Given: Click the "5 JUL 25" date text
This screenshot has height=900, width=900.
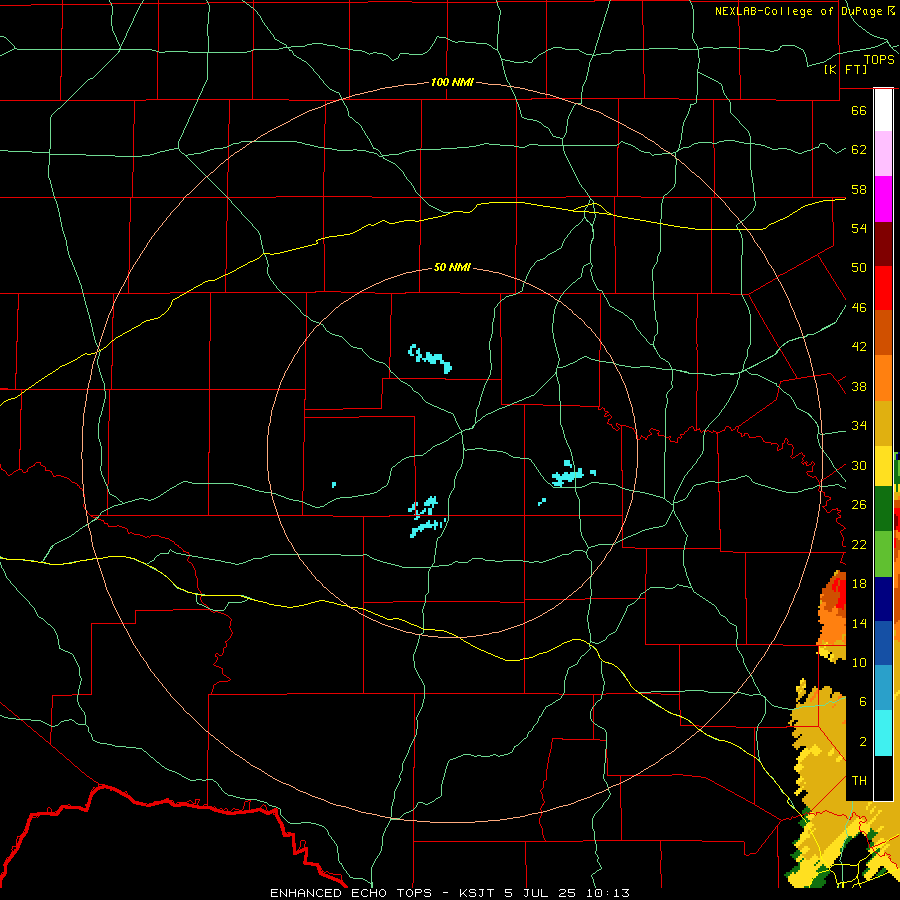Looking at the screenshot, I should pyautogui.click(x=542, y=893).
